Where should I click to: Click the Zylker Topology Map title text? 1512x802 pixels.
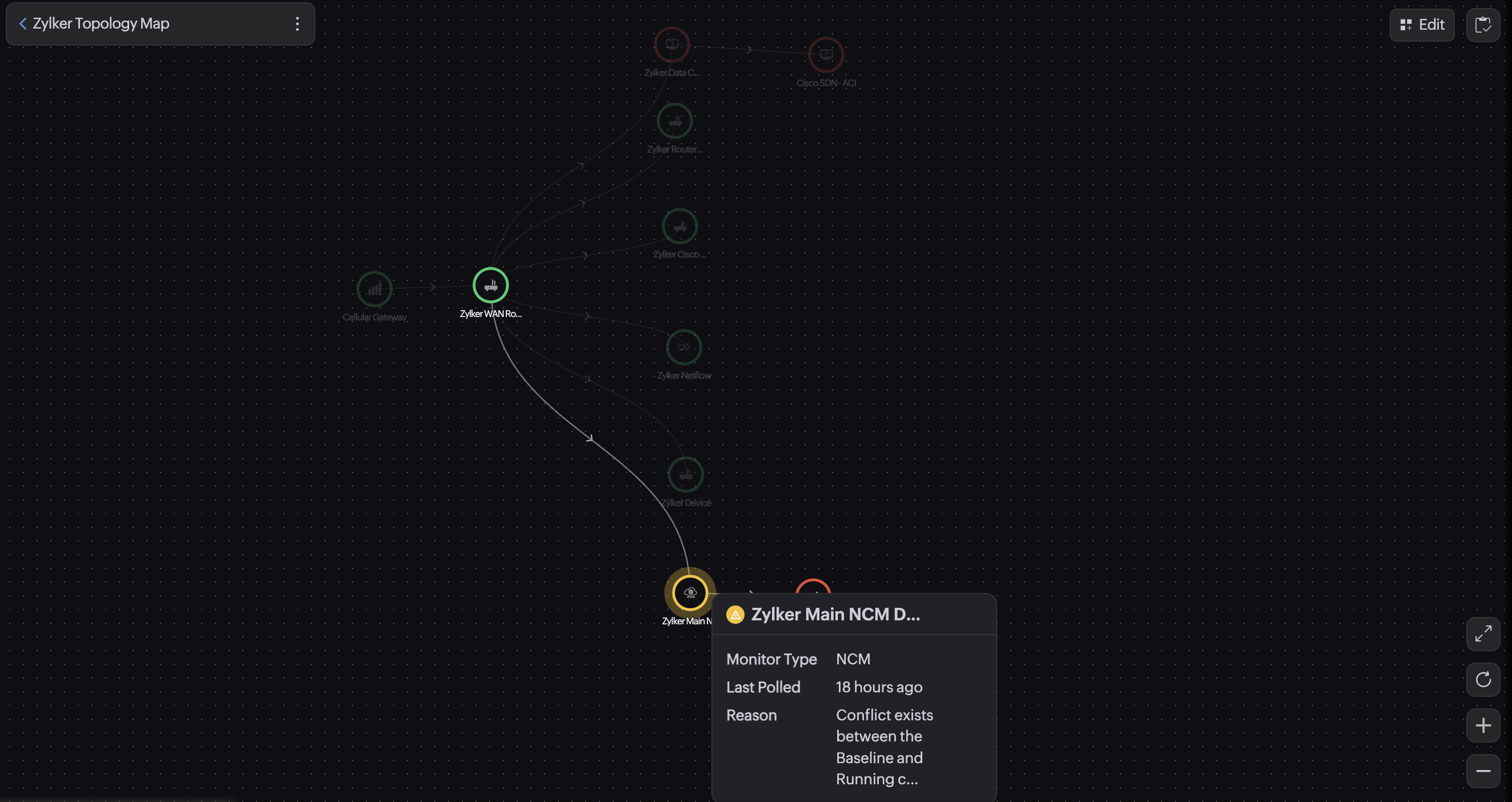coord(101,23)
